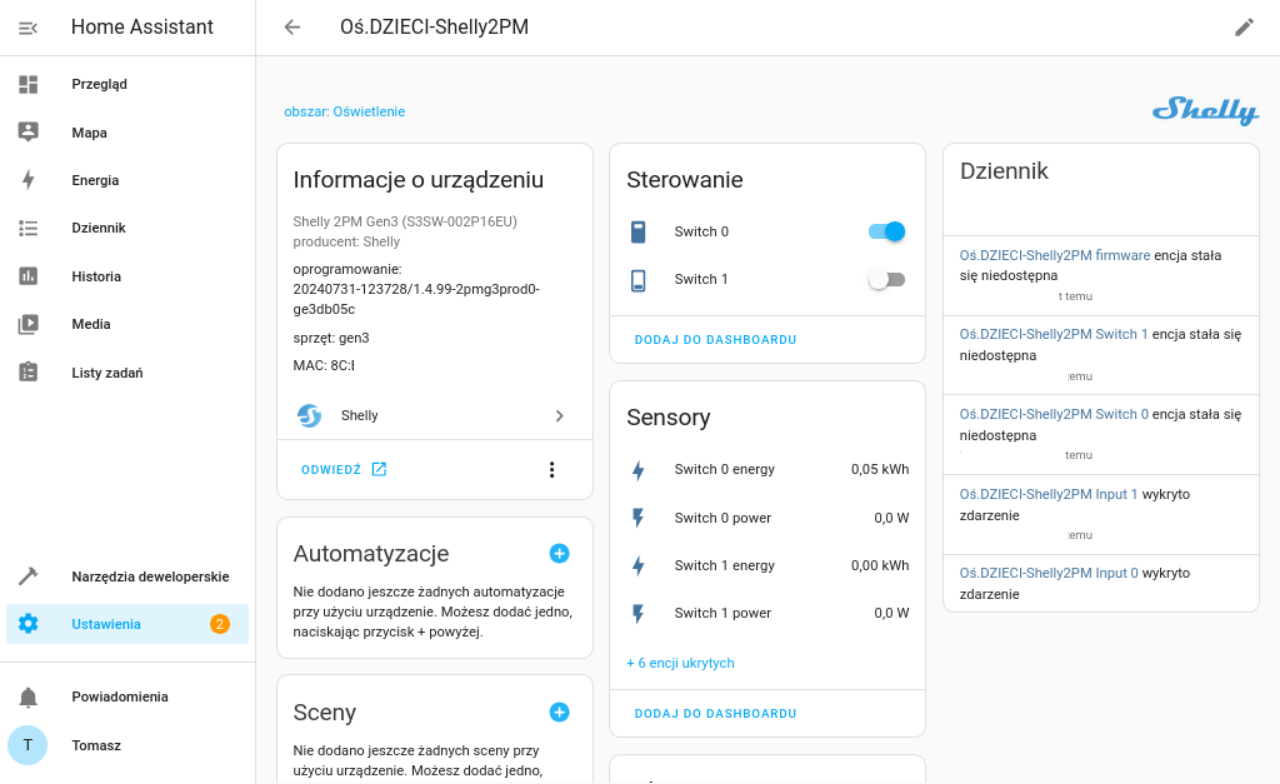The width and height of the screenshot is (1280, 784).
Task: Open the three-dot device menu
Action: [x=551, y=469]
